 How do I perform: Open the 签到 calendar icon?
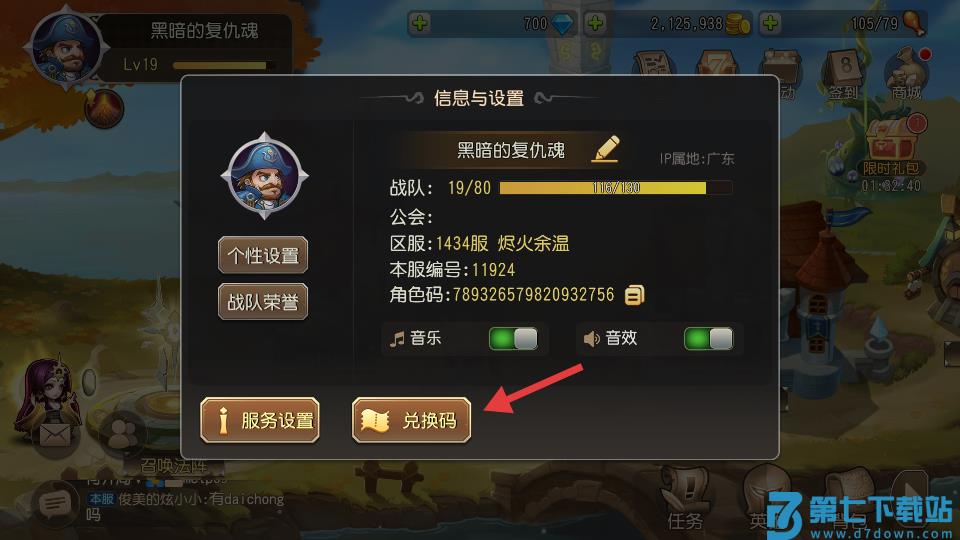pyautogui.click(x=844, y=74)
